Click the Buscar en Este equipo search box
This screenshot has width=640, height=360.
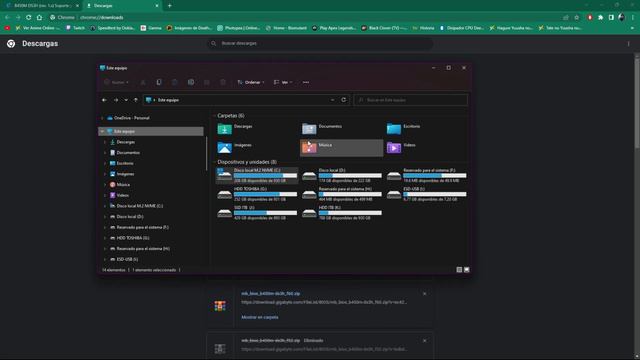[411, 100]
